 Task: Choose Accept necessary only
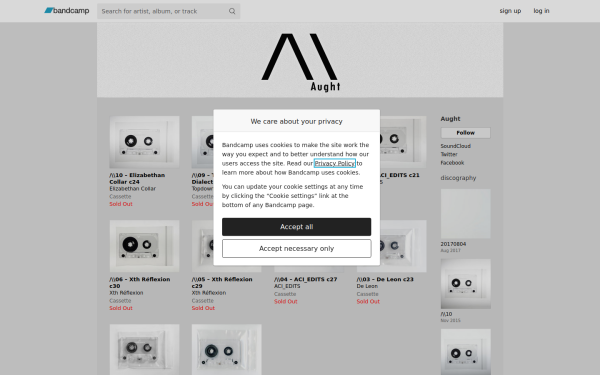pos(296,248)
